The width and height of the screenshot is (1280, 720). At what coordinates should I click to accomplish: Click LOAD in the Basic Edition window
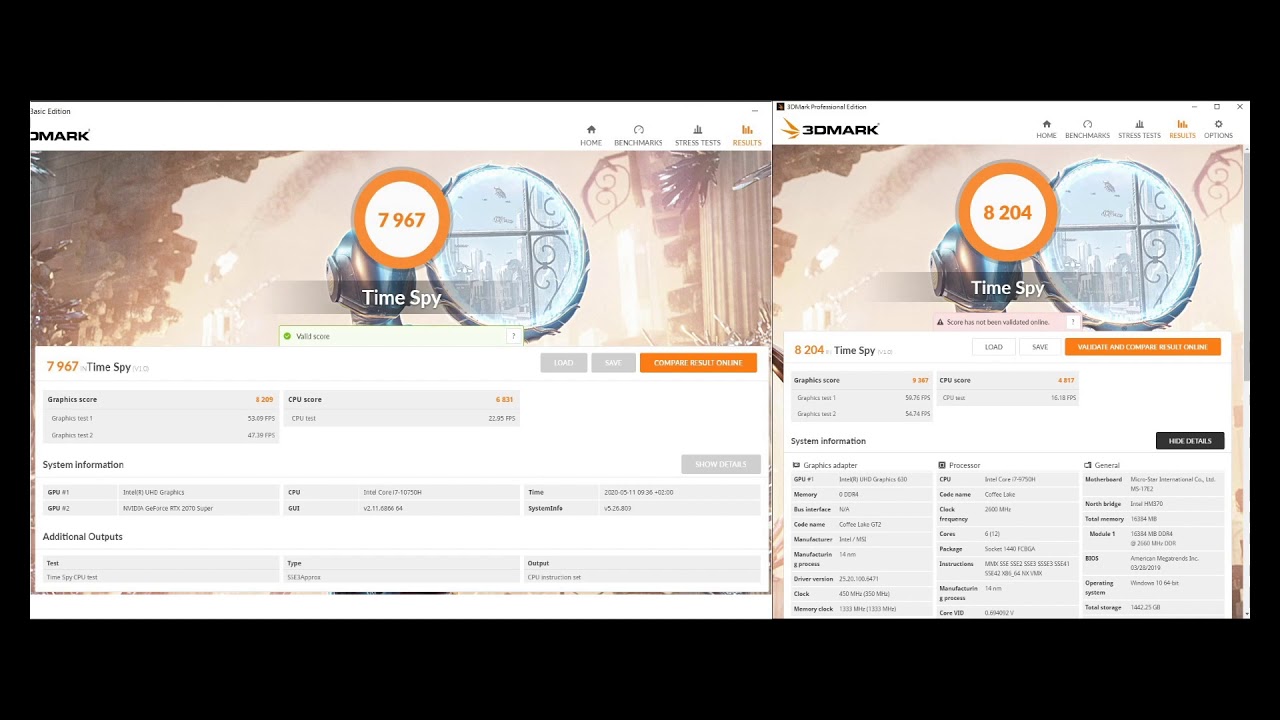coord(564,363)
